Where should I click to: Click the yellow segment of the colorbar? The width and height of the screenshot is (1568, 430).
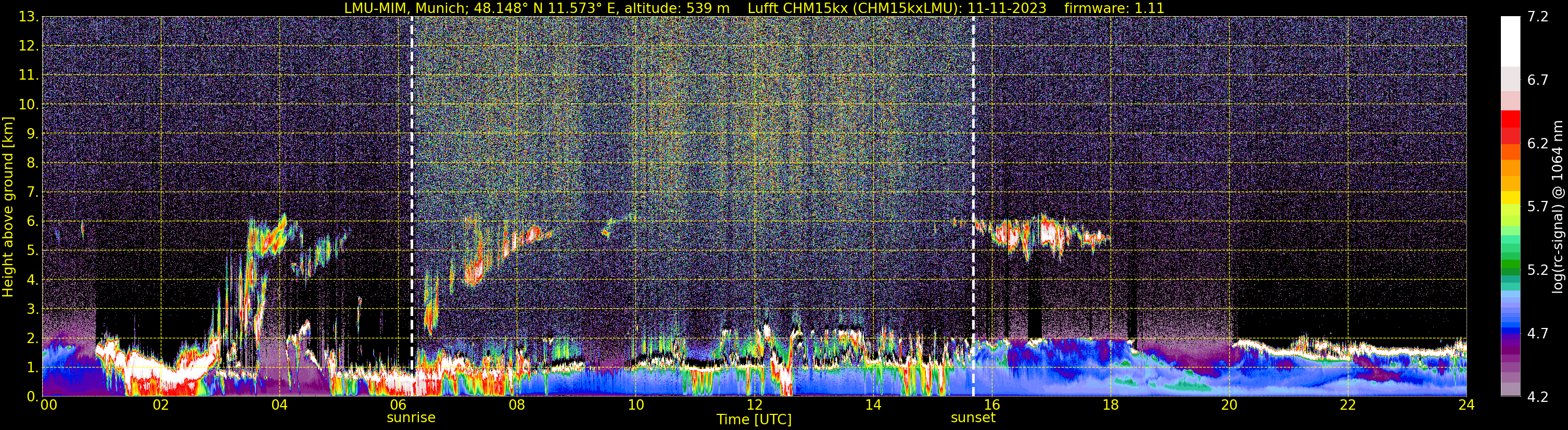(x=1510, y=197)
